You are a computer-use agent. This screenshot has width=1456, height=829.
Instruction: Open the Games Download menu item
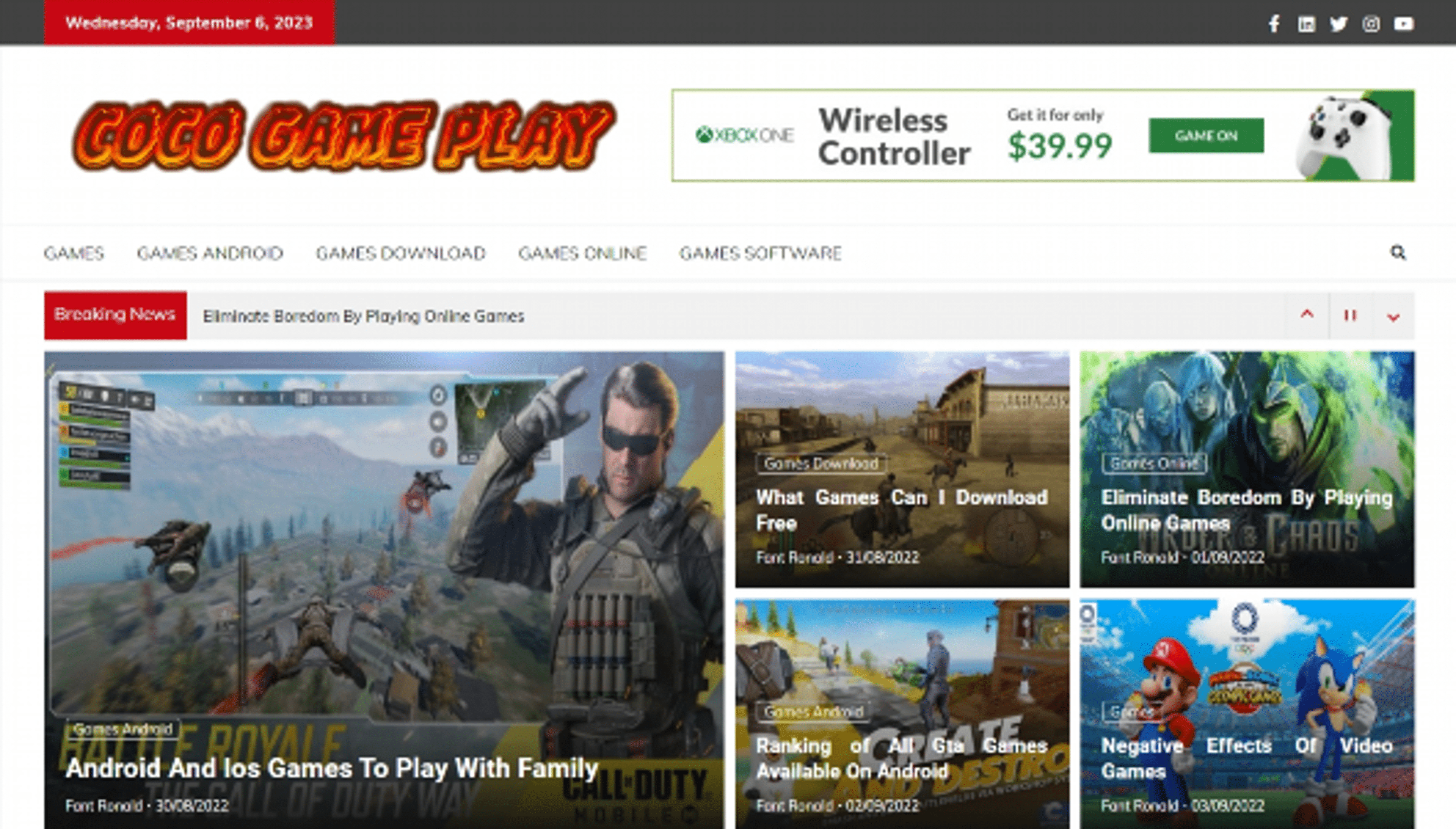click(401, 253)
